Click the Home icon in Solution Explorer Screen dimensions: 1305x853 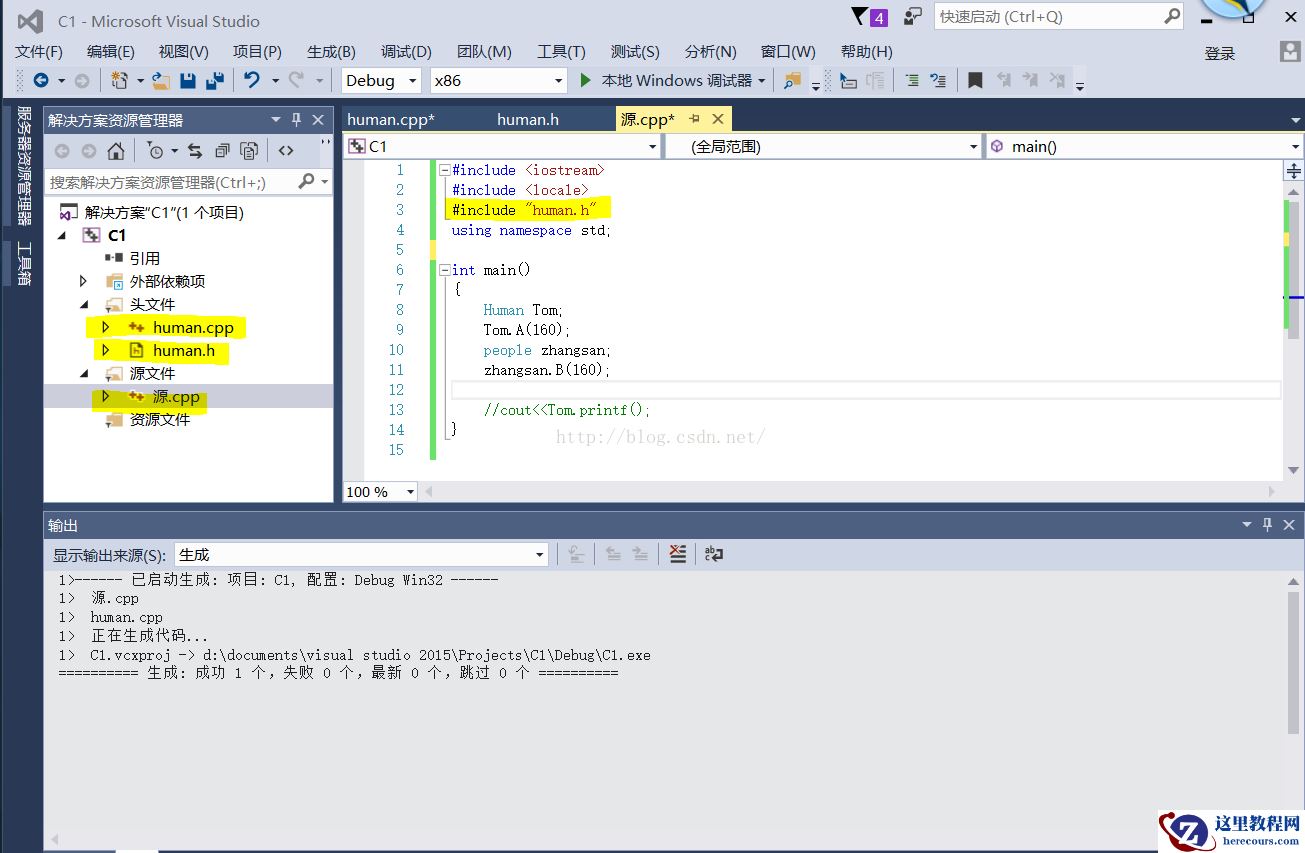[x=116, y=151]
